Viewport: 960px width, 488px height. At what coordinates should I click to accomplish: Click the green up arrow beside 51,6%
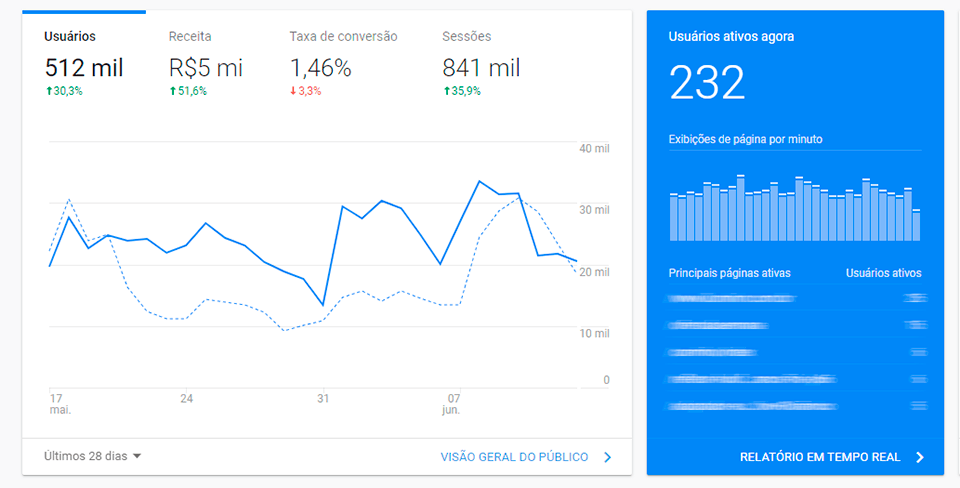[172, 91]
